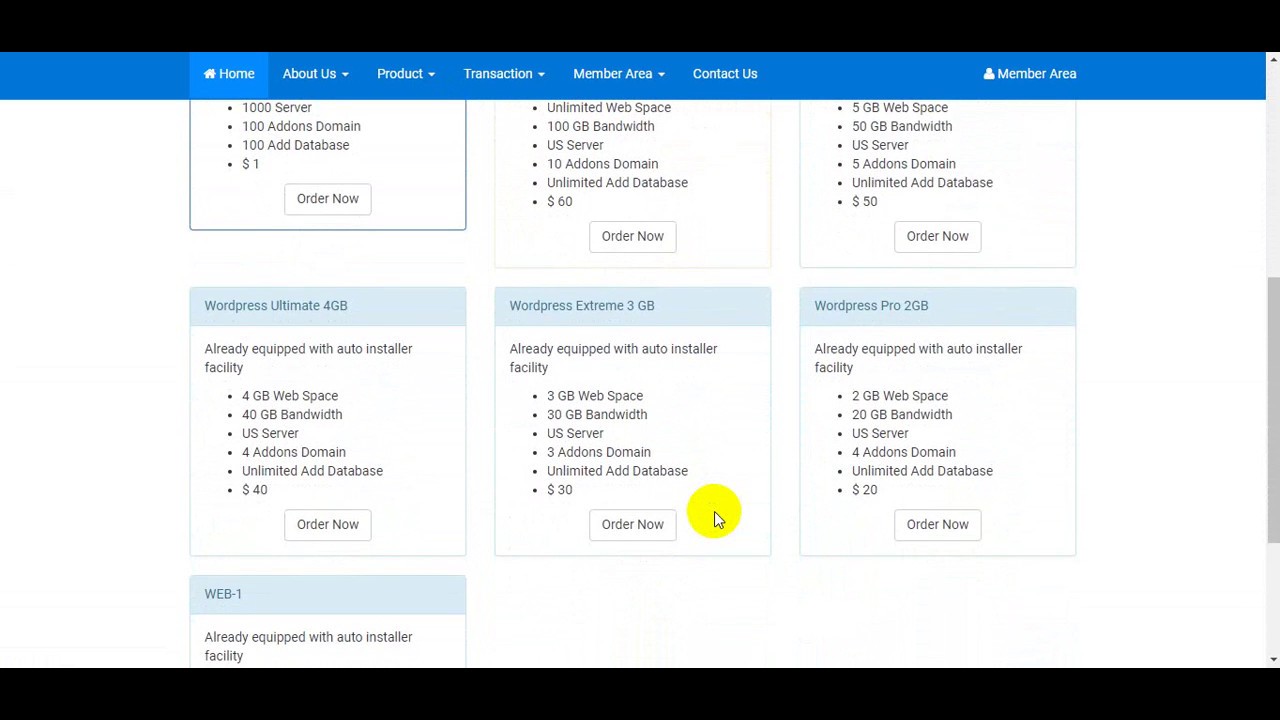This screenshot has height=720, width=1280.
Task: Click '3 Addons Domain' list item
Action: coord(599,453)
